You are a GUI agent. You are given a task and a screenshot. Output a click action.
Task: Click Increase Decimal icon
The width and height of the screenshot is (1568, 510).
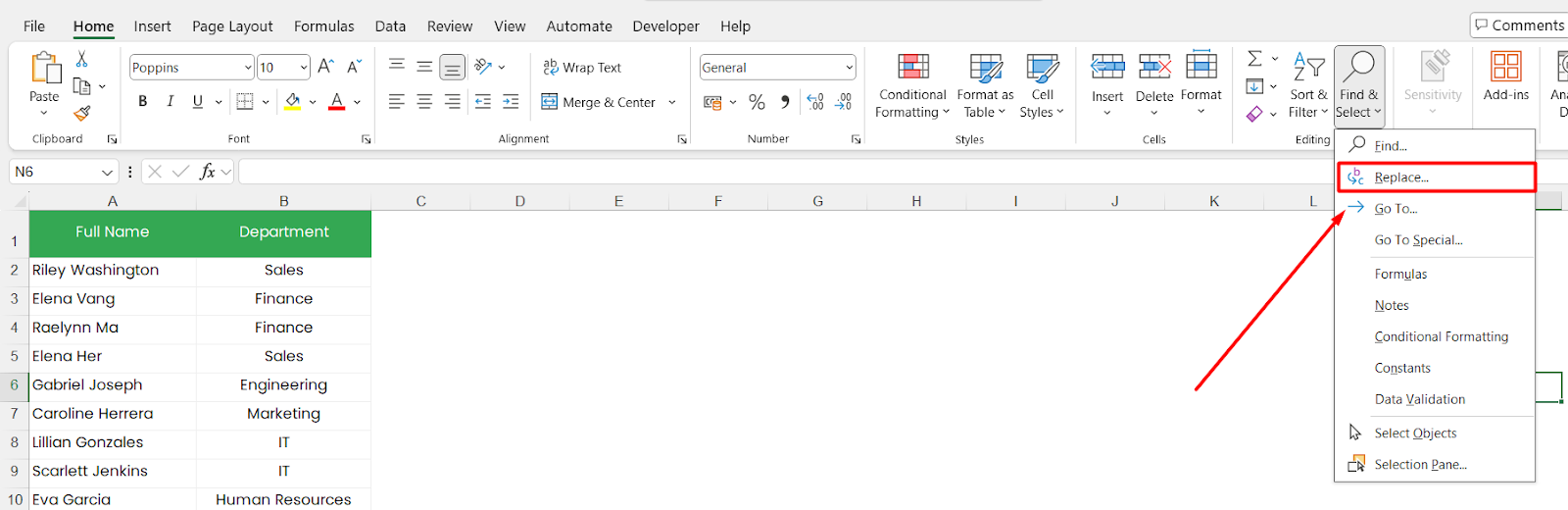pyautogui.click(x=815, y=102)
